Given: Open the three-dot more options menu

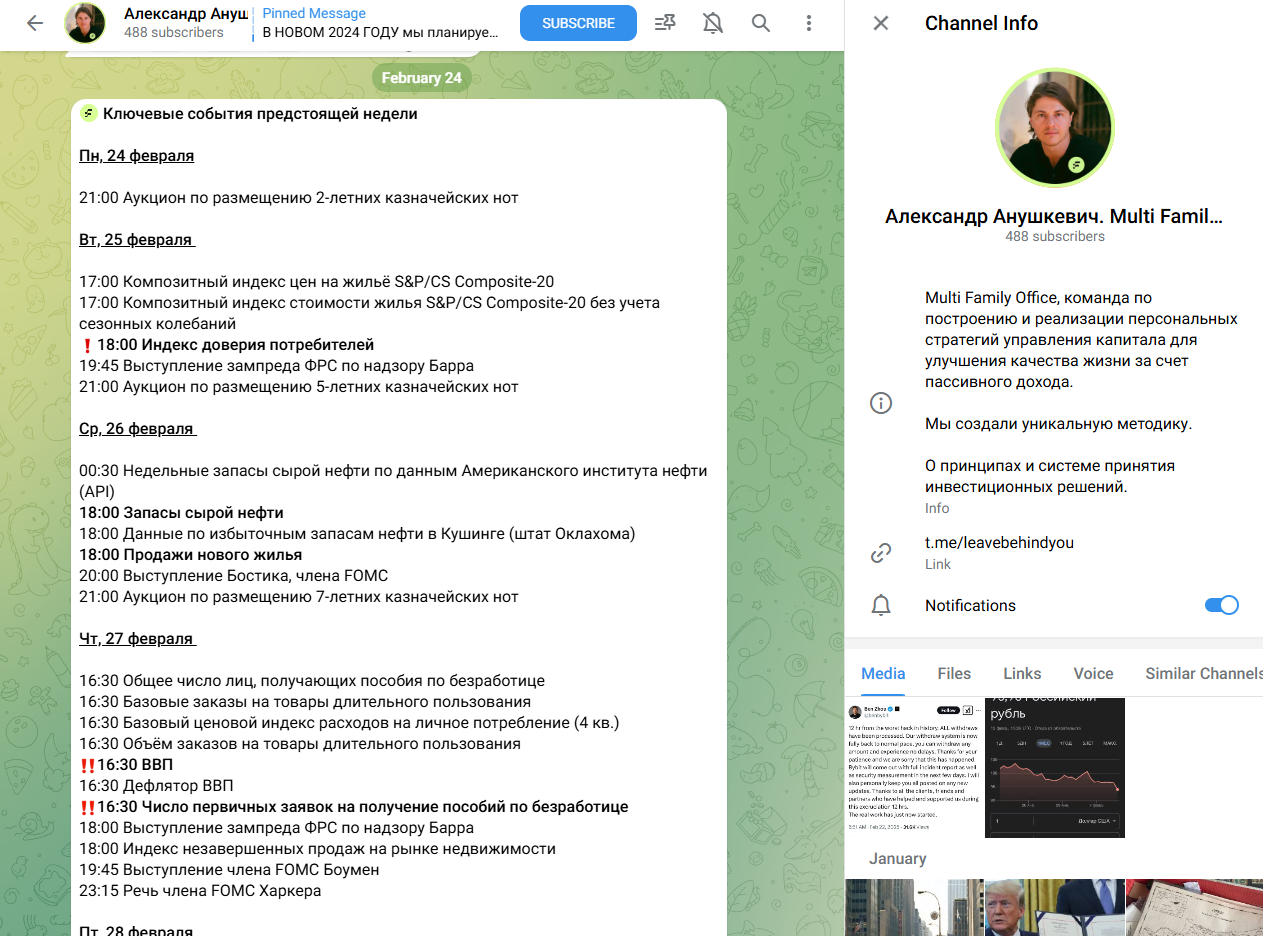Looking at the screenshot, I should tap(809, 23).
